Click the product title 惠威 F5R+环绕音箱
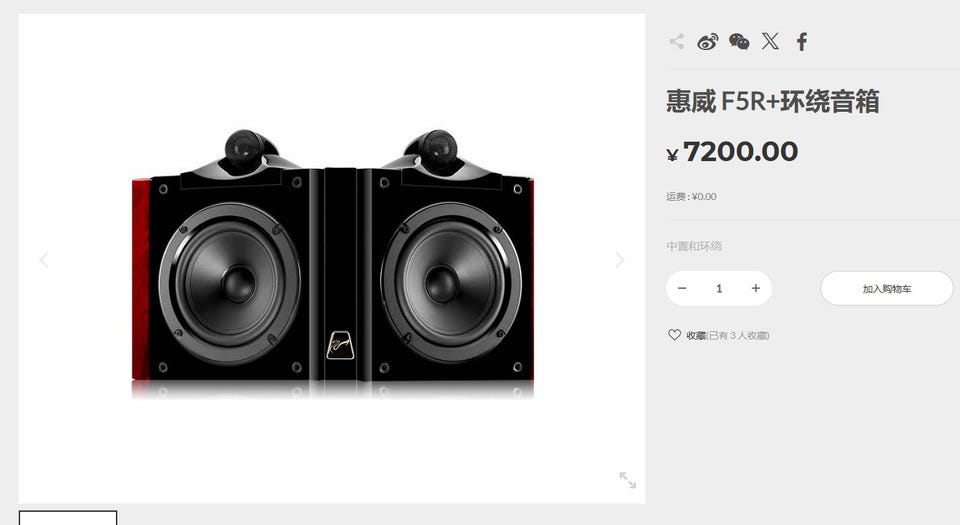 773,101
